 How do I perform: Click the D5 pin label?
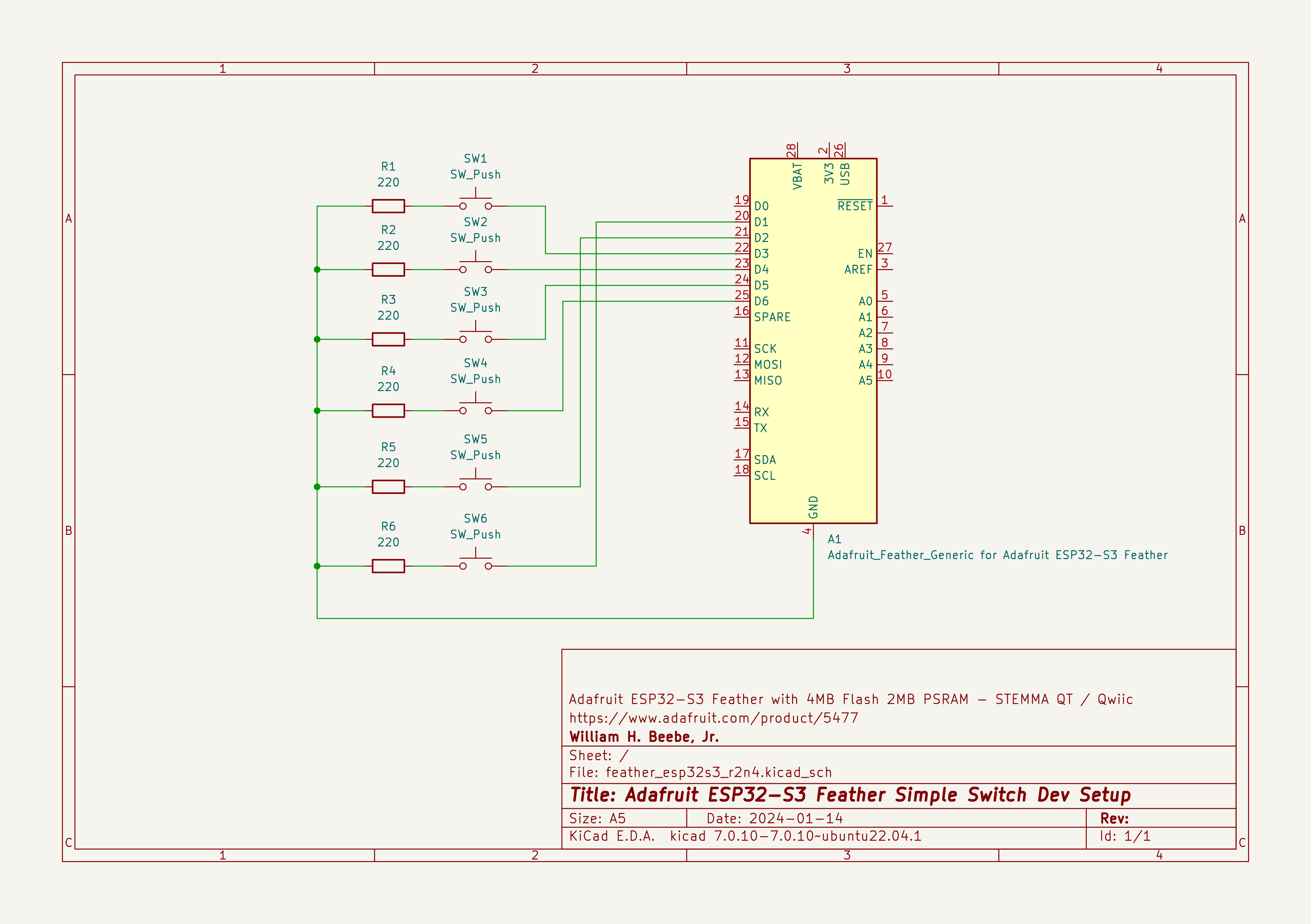[x=762, y=285]
